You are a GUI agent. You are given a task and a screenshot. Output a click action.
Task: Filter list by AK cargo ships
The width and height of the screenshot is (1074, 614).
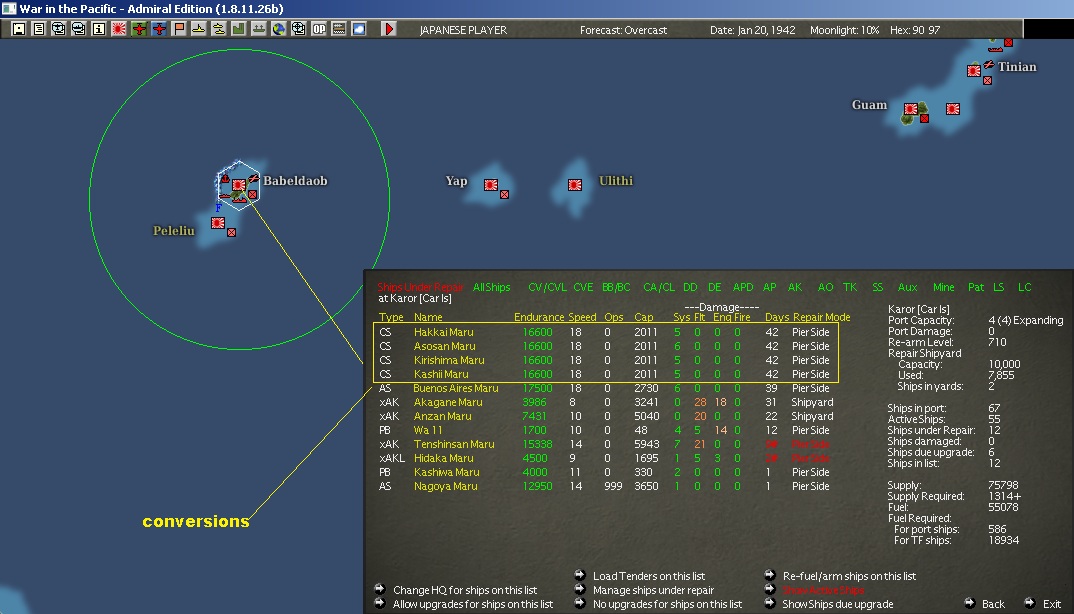point(795,287)
